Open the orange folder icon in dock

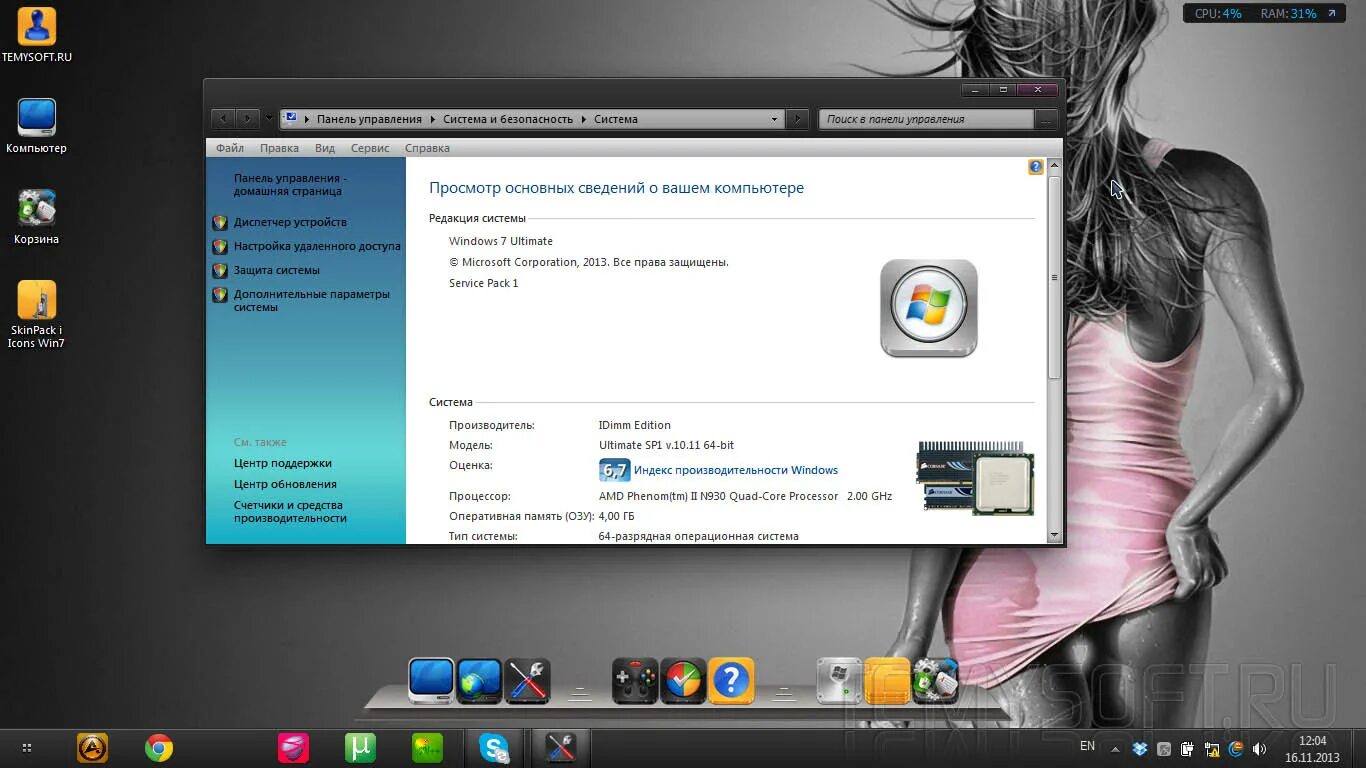[x=887, y=681]
